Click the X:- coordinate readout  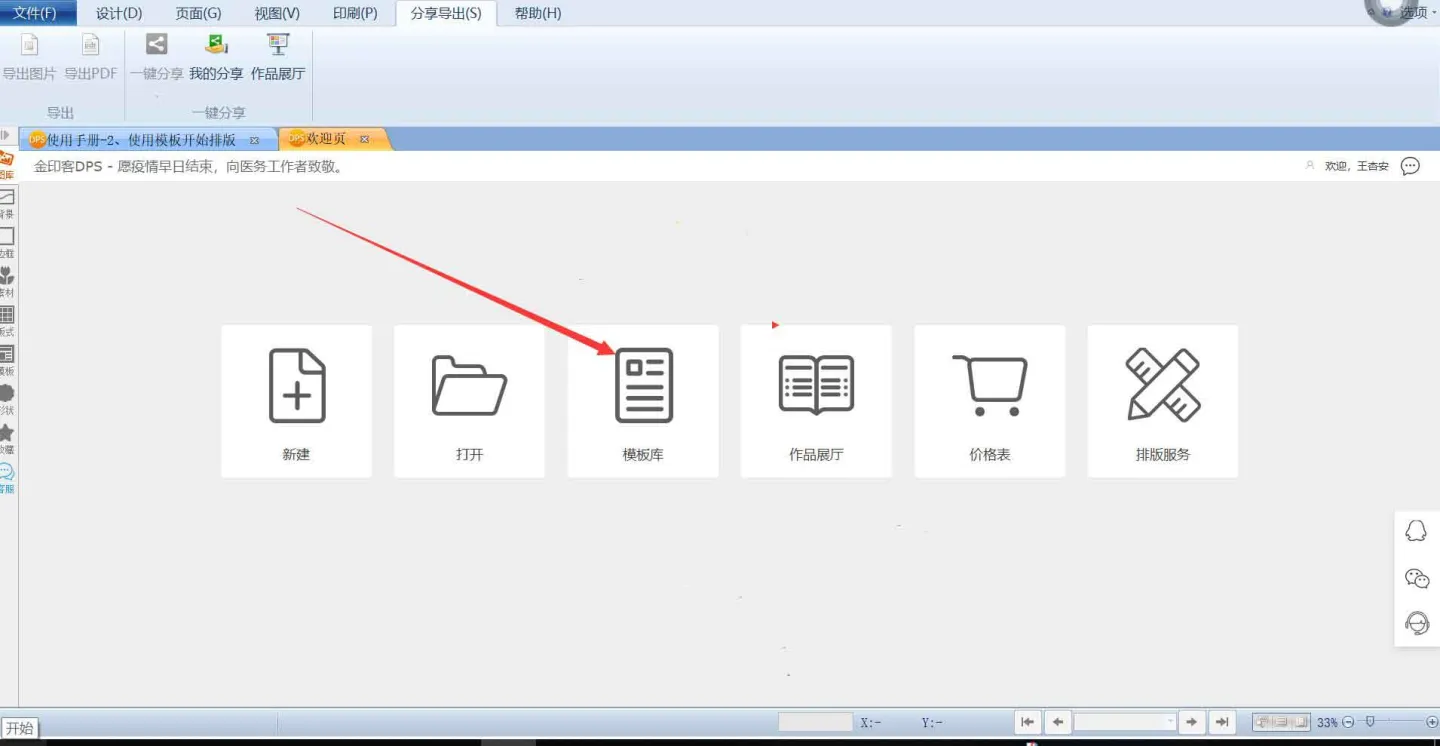pyautogui.click(x=870, y=722)
